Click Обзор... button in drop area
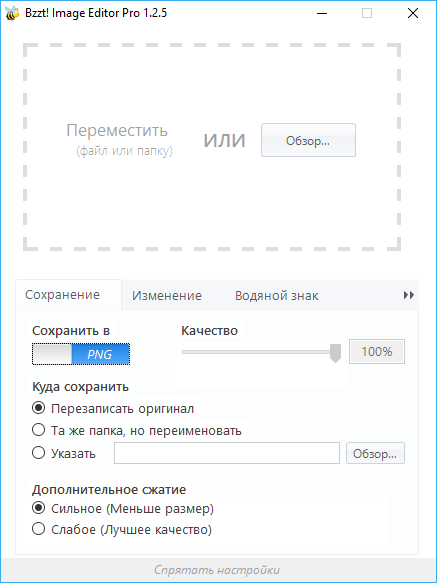The height and width of the screenshot is (583, 437). tap(308, 140)
